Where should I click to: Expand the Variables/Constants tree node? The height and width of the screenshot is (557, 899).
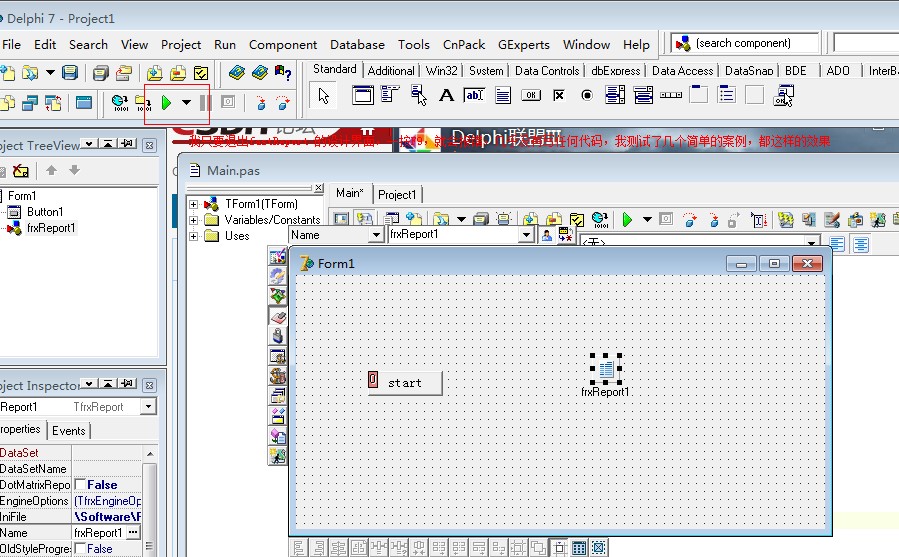193,220
